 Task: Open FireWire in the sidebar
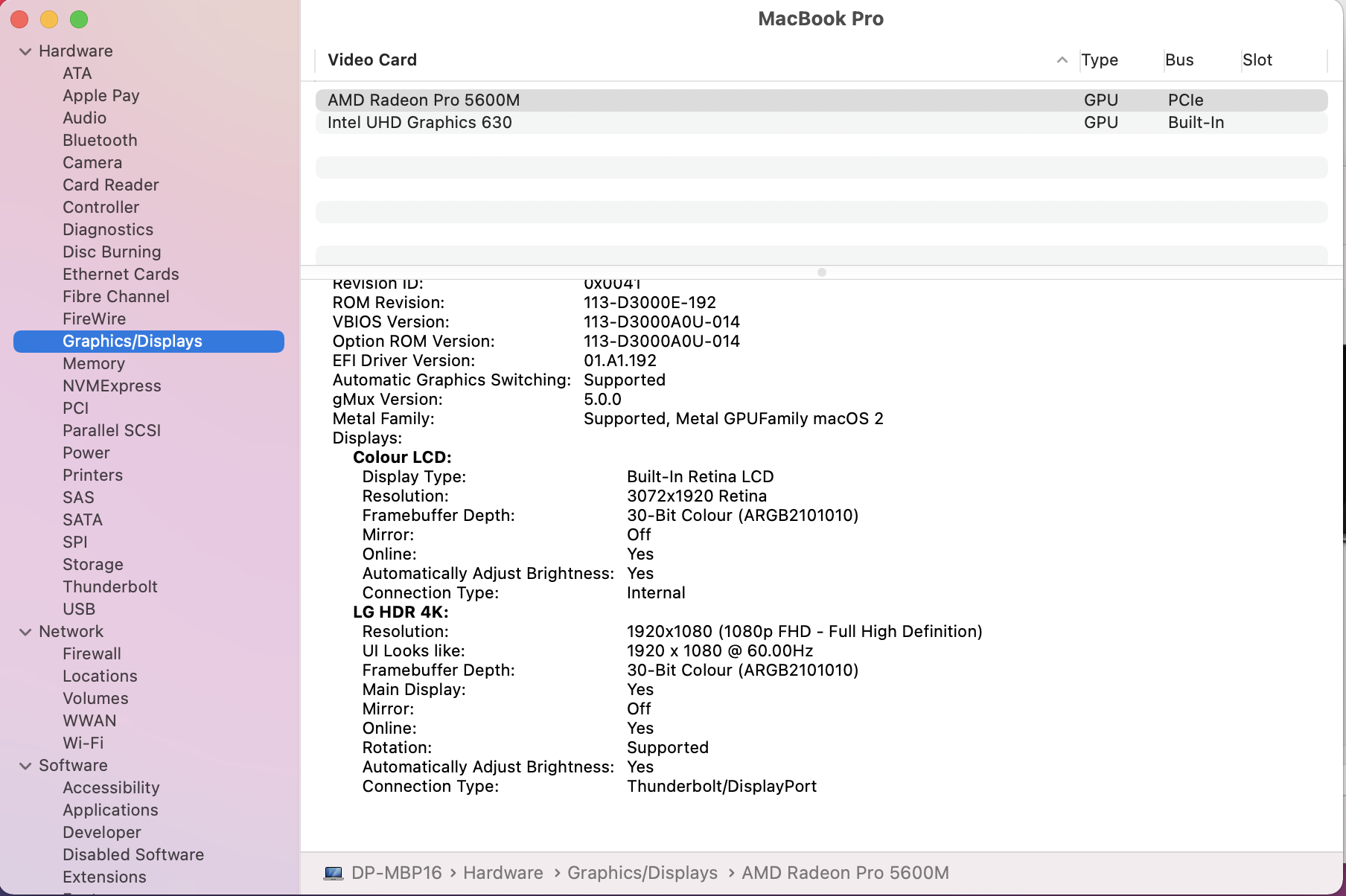95,319
